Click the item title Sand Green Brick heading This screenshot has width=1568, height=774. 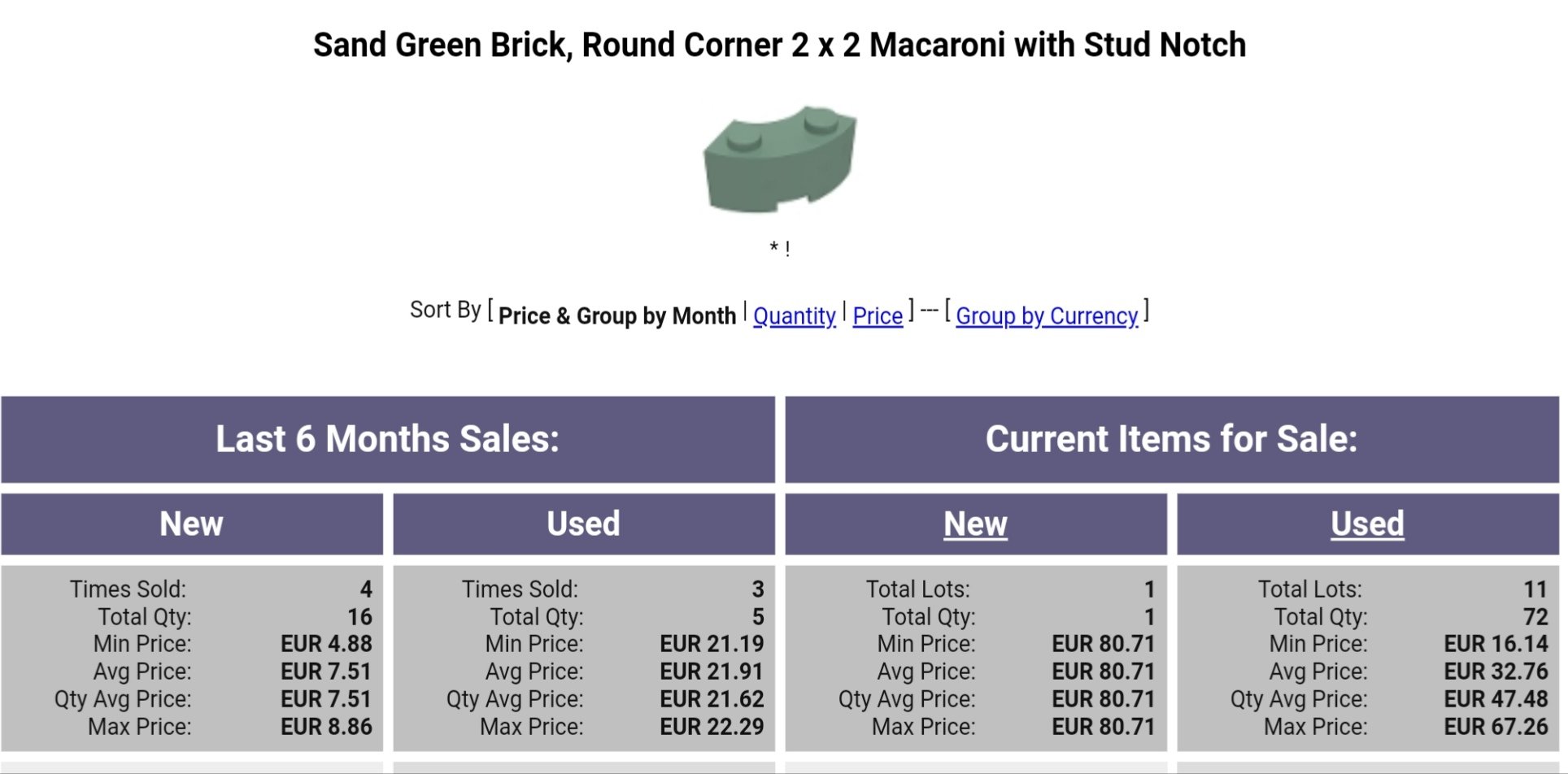pyautogui.click(x=779, y=45)
